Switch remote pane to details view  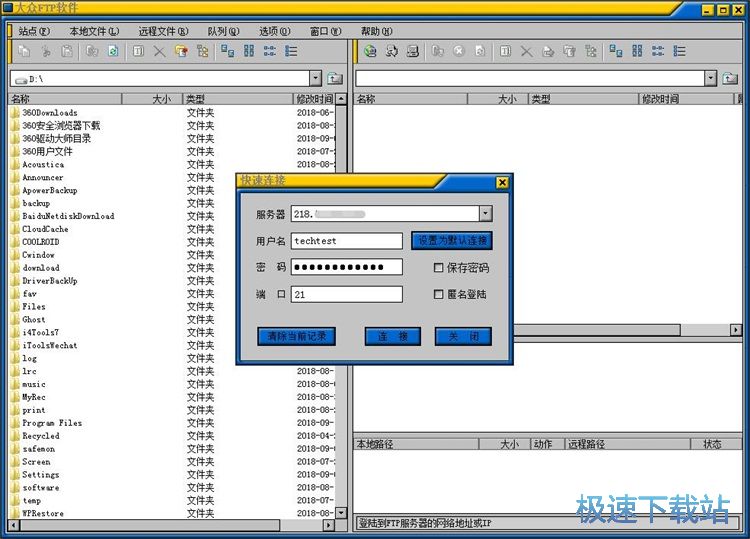point(679,51)
